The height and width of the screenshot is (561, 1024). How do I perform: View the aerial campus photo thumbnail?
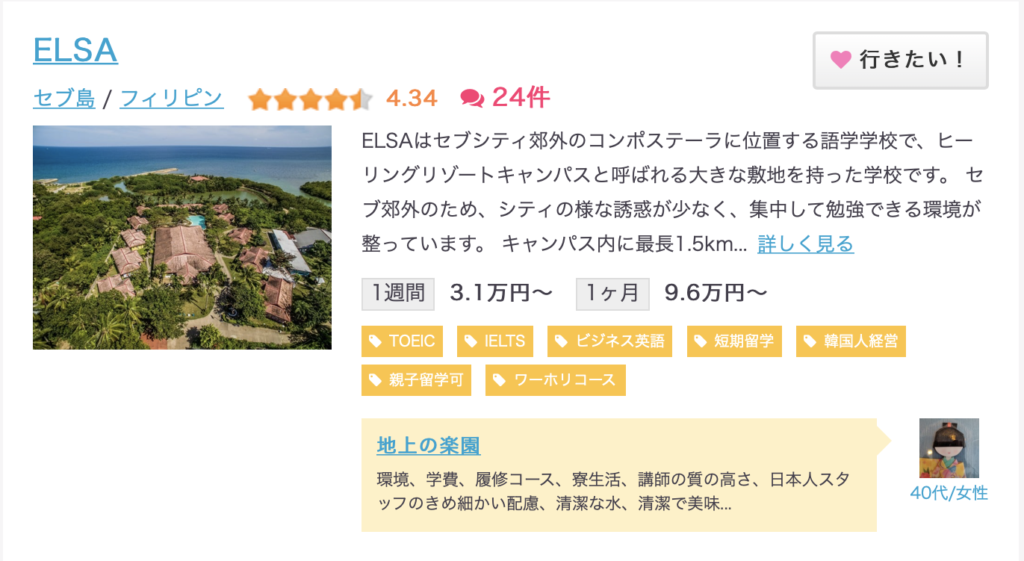[x=182, y=237]
